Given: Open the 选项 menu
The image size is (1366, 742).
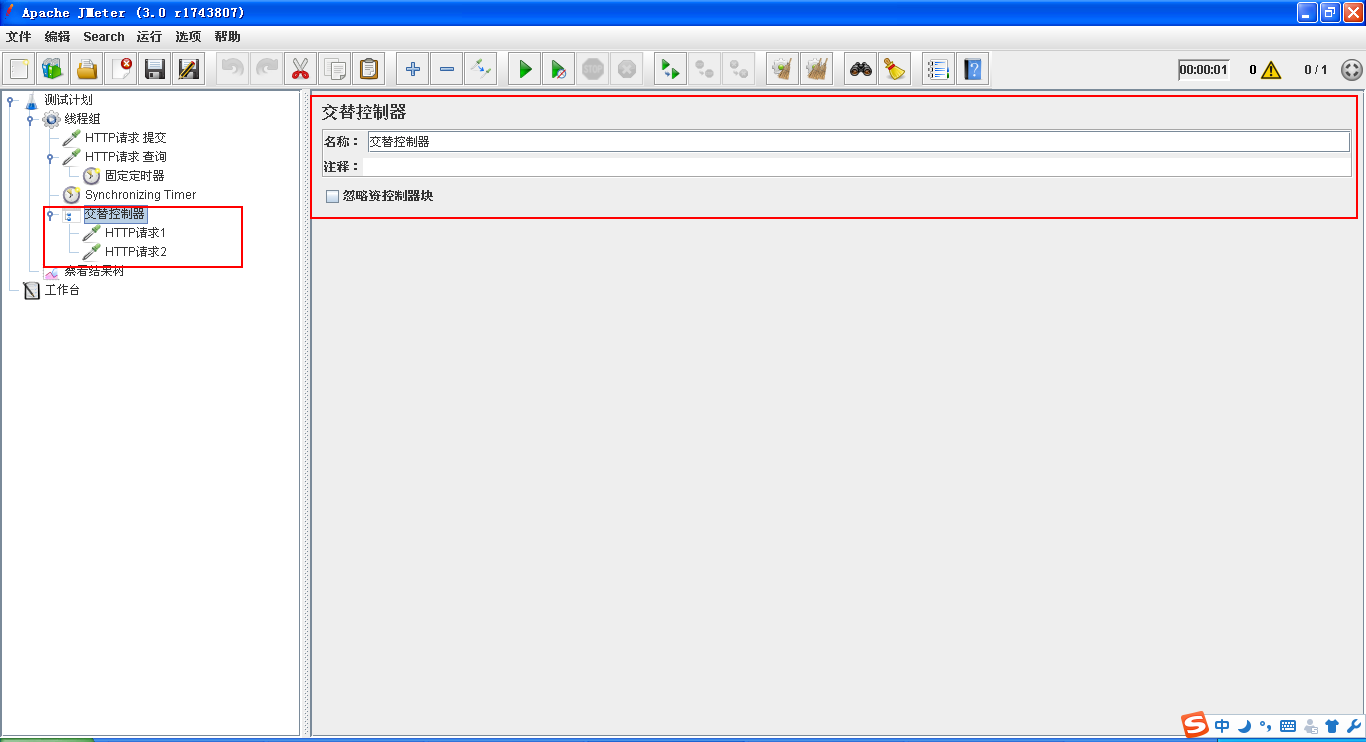Looking at the screenshot, I should coord(188,36).
